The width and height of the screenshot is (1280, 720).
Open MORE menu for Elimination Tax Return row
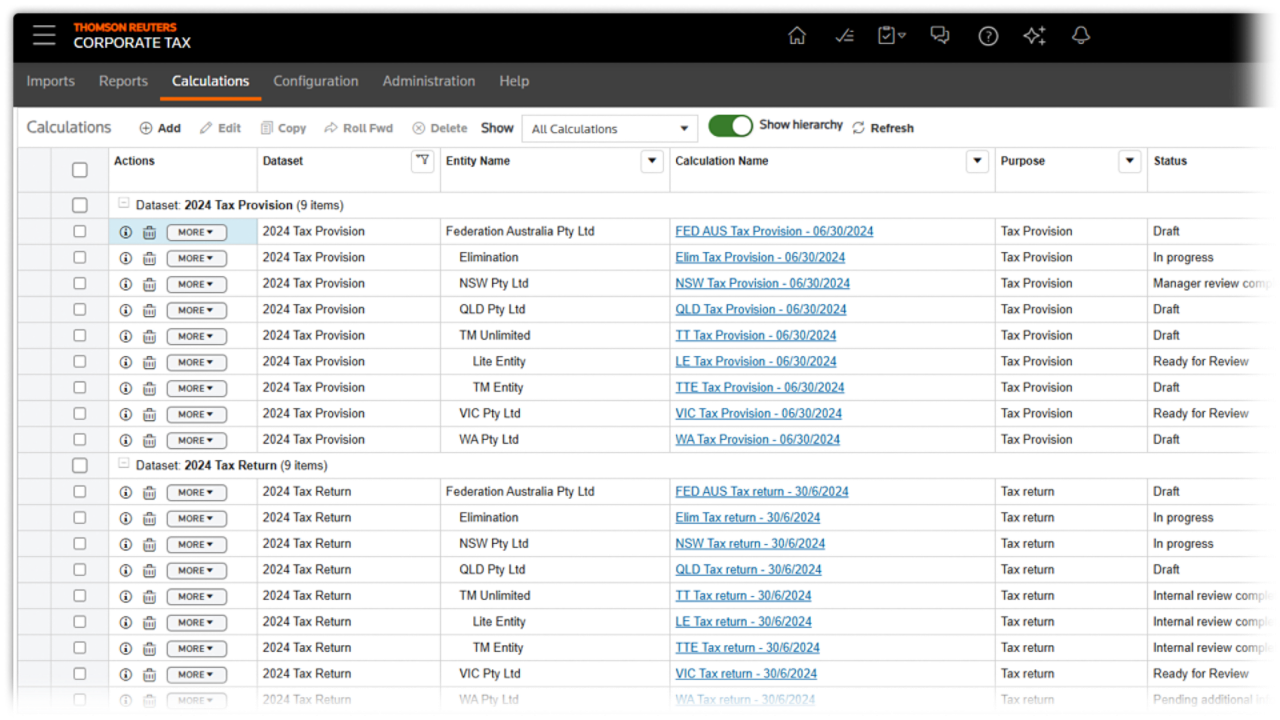click(196, 519)
